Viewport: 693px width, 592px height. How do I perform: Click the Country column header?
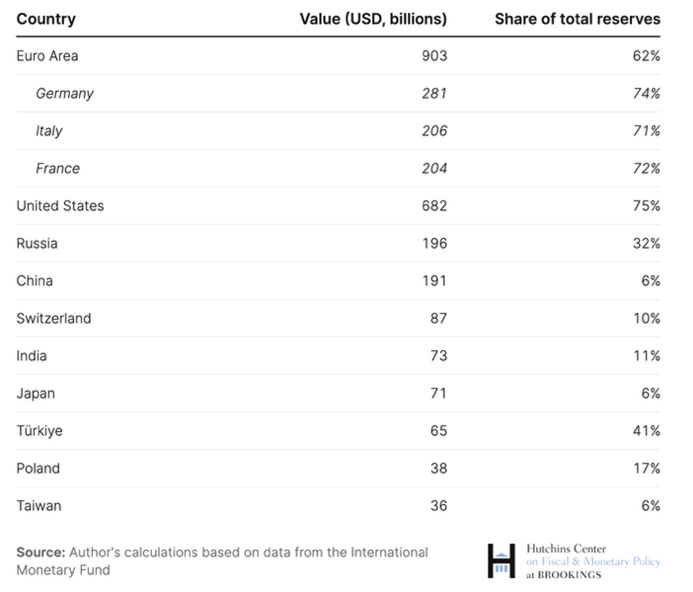46,19
